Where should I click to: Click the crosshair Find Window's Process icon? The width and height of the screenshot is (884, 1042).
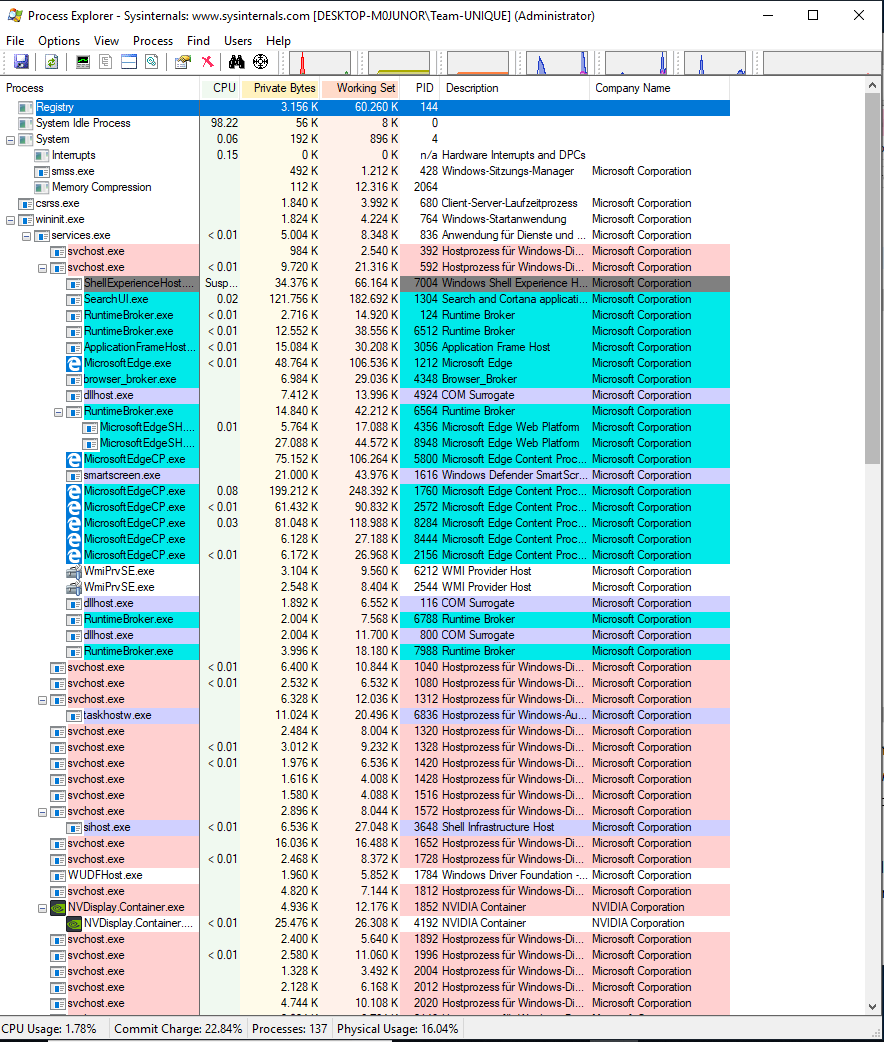(261, 62)
